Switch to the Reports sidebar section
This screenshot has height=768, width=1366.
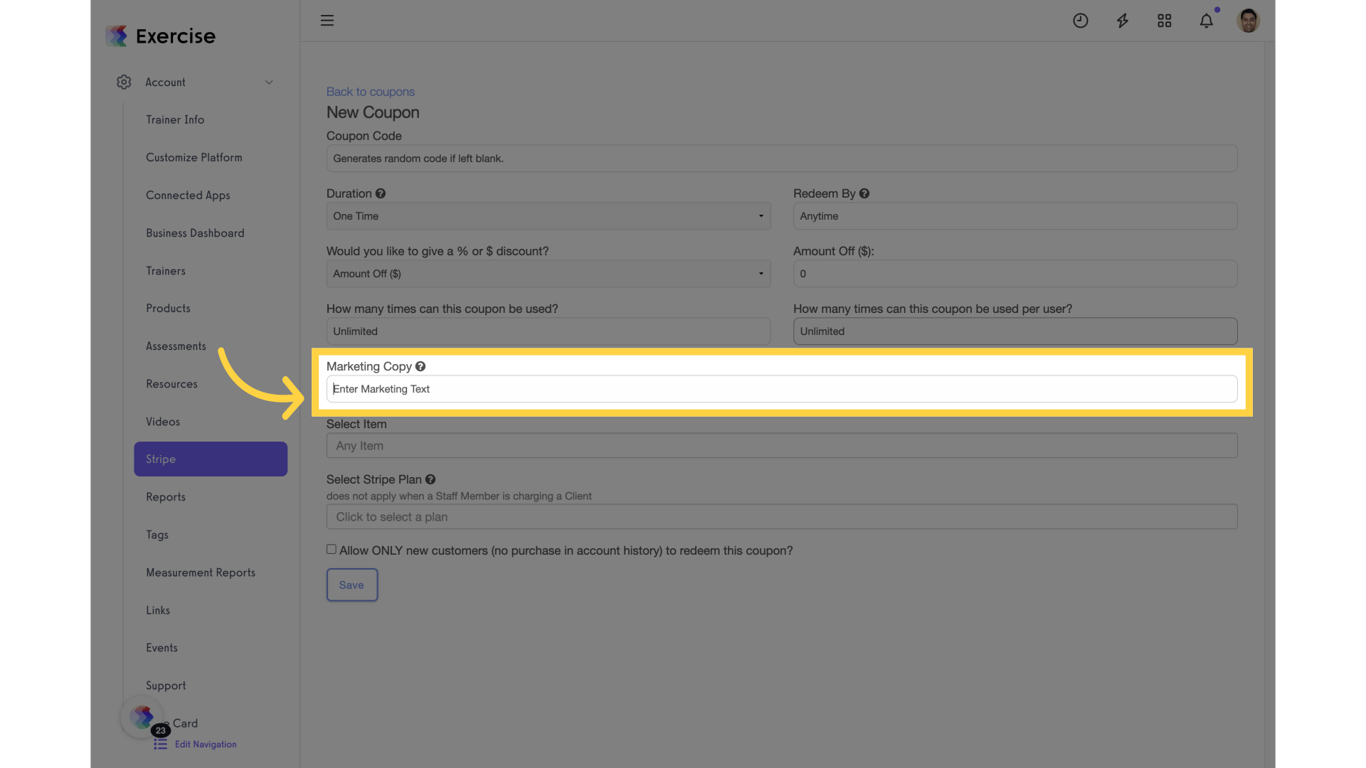tap(165, 496)
